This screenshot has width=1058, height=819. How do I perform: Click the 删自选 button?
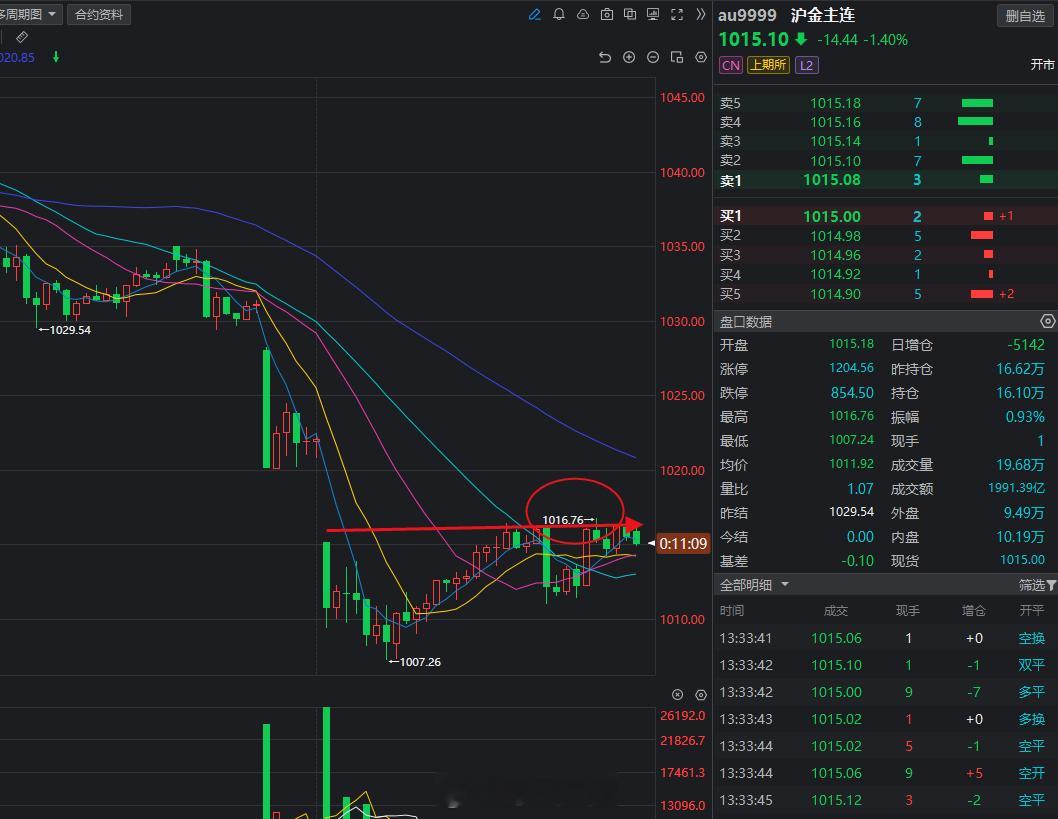tap(1024, 15)
